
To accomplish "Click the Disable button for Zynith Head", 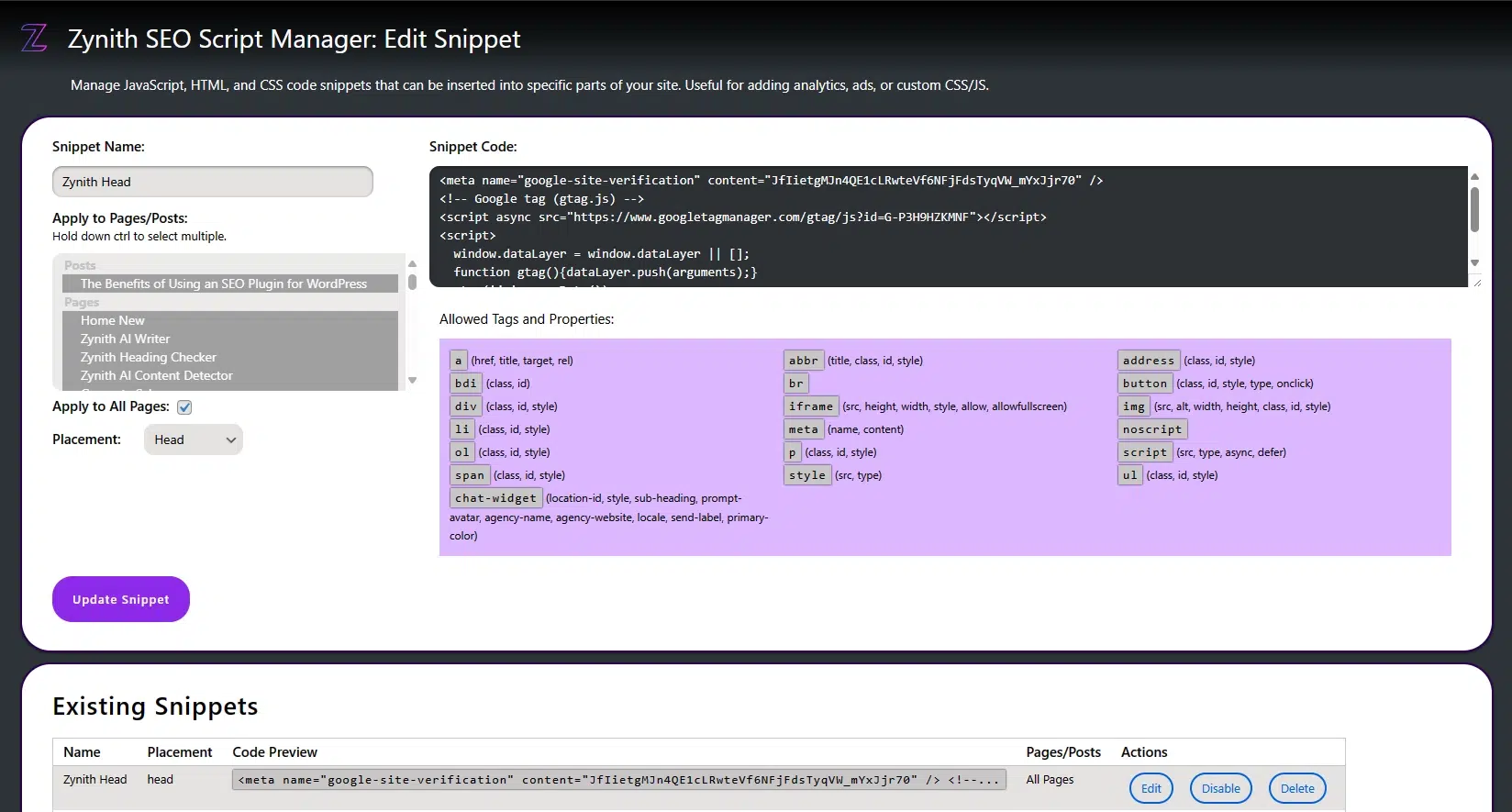I will click(1221, 788).
